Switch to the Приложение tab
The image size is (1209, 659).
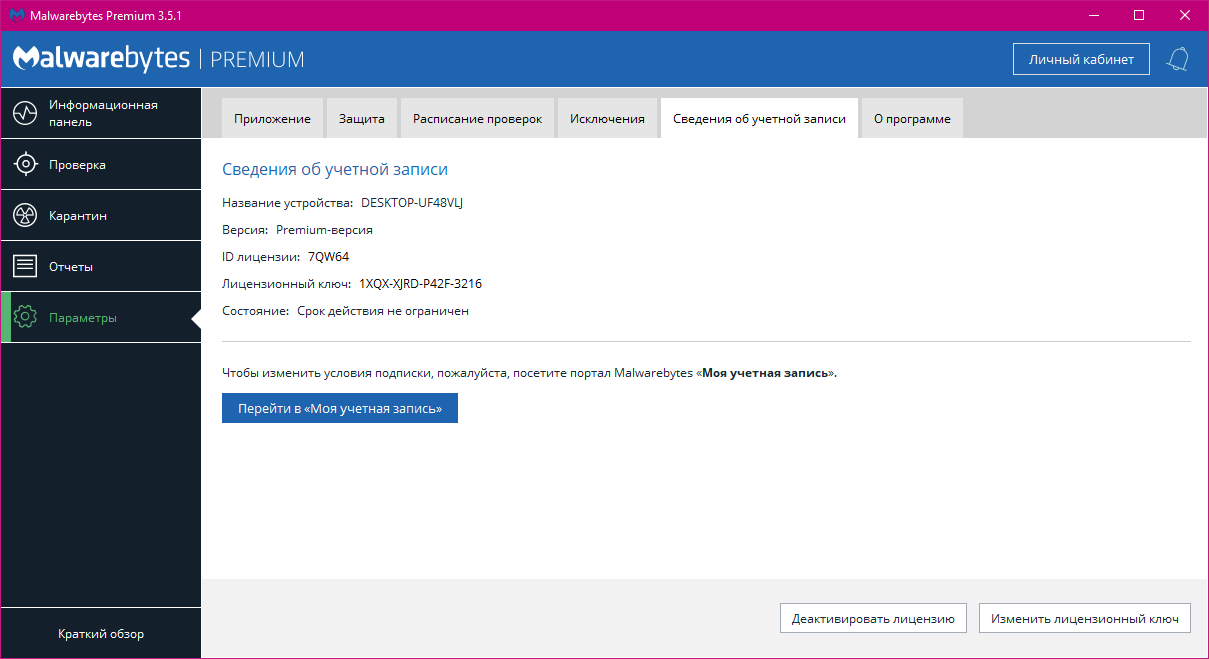coord(272,119)
